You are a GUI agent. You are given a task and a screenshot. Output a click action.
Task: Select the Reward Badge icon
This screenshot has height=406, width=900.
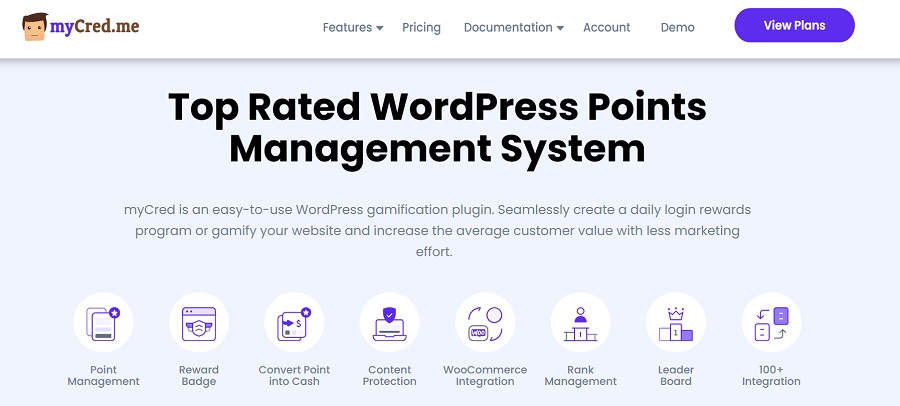tap(199, 322)
